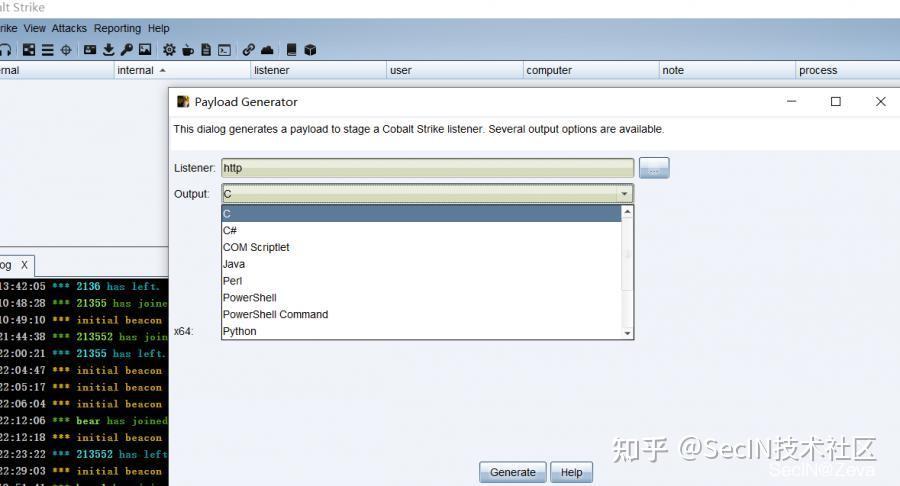Sort by the note column header
Viewport: 900px width, 486px height.
(x=727, y=70)
